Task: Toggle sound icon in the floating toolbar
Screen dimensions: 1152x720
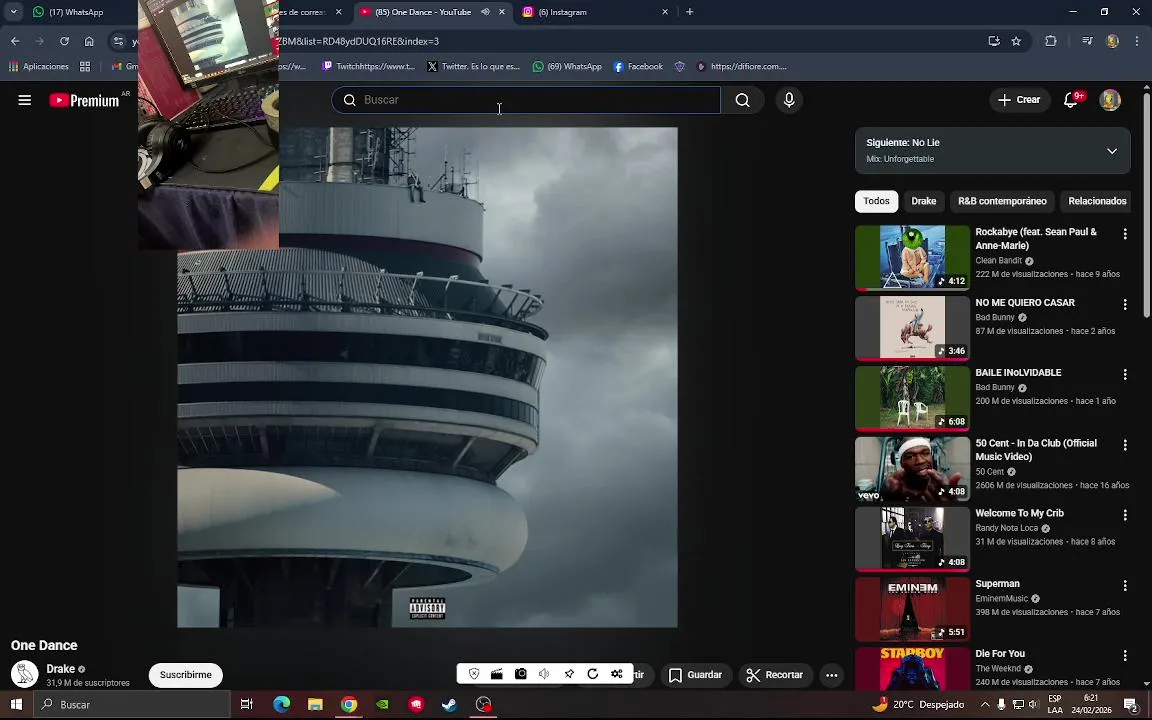Action: tap(544, 674)
